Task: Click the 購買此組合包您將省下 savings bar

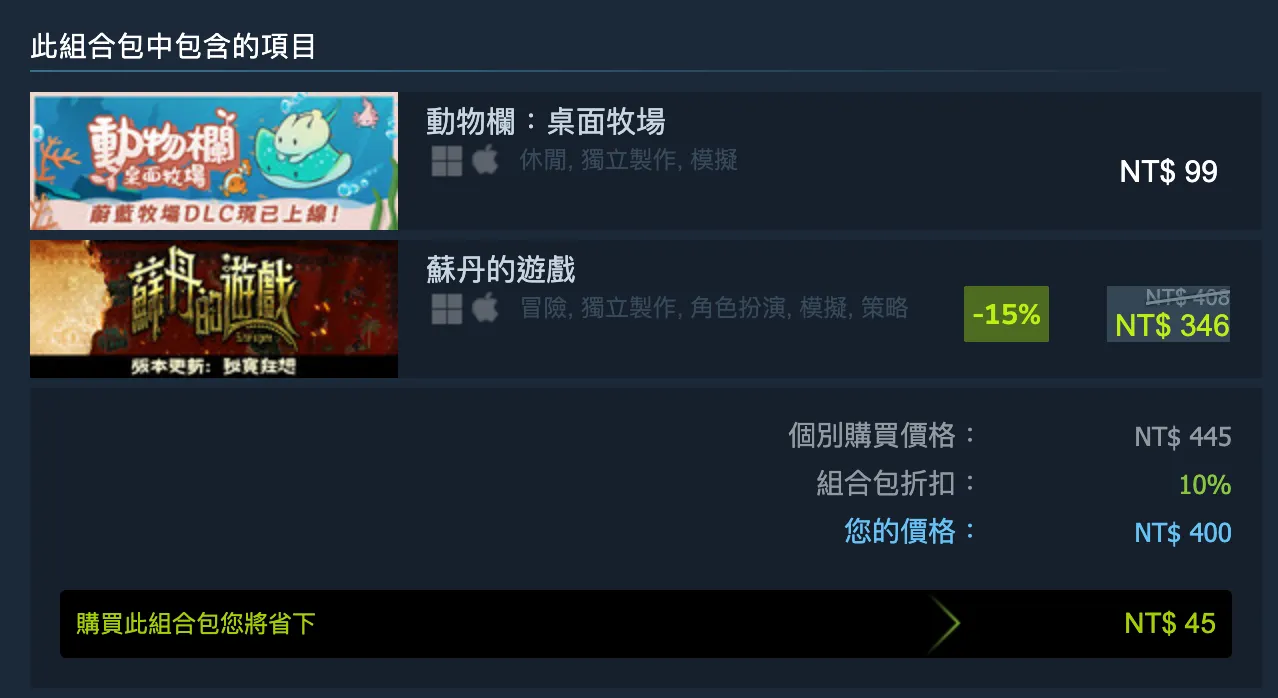Action: (646, 624)
